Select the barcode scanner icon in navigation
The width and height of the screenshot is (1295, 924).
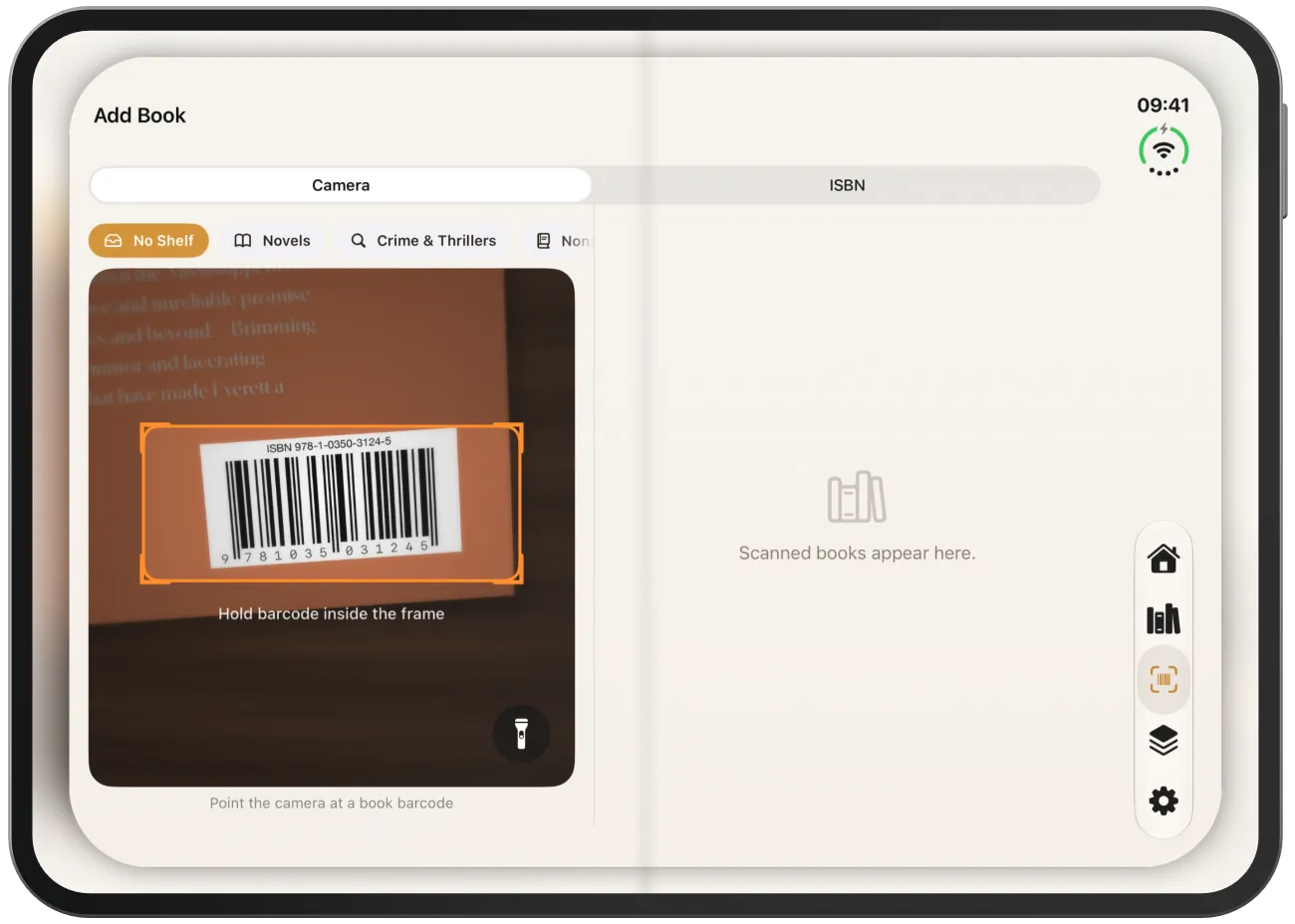click(x=1163, y=679)
